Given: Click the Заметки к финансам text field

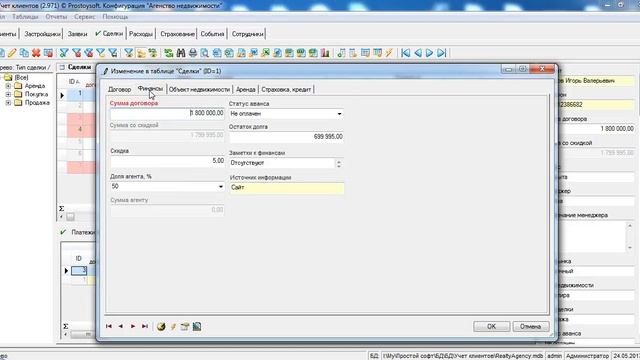Looking at the screenshot, I should coord(282,163).
